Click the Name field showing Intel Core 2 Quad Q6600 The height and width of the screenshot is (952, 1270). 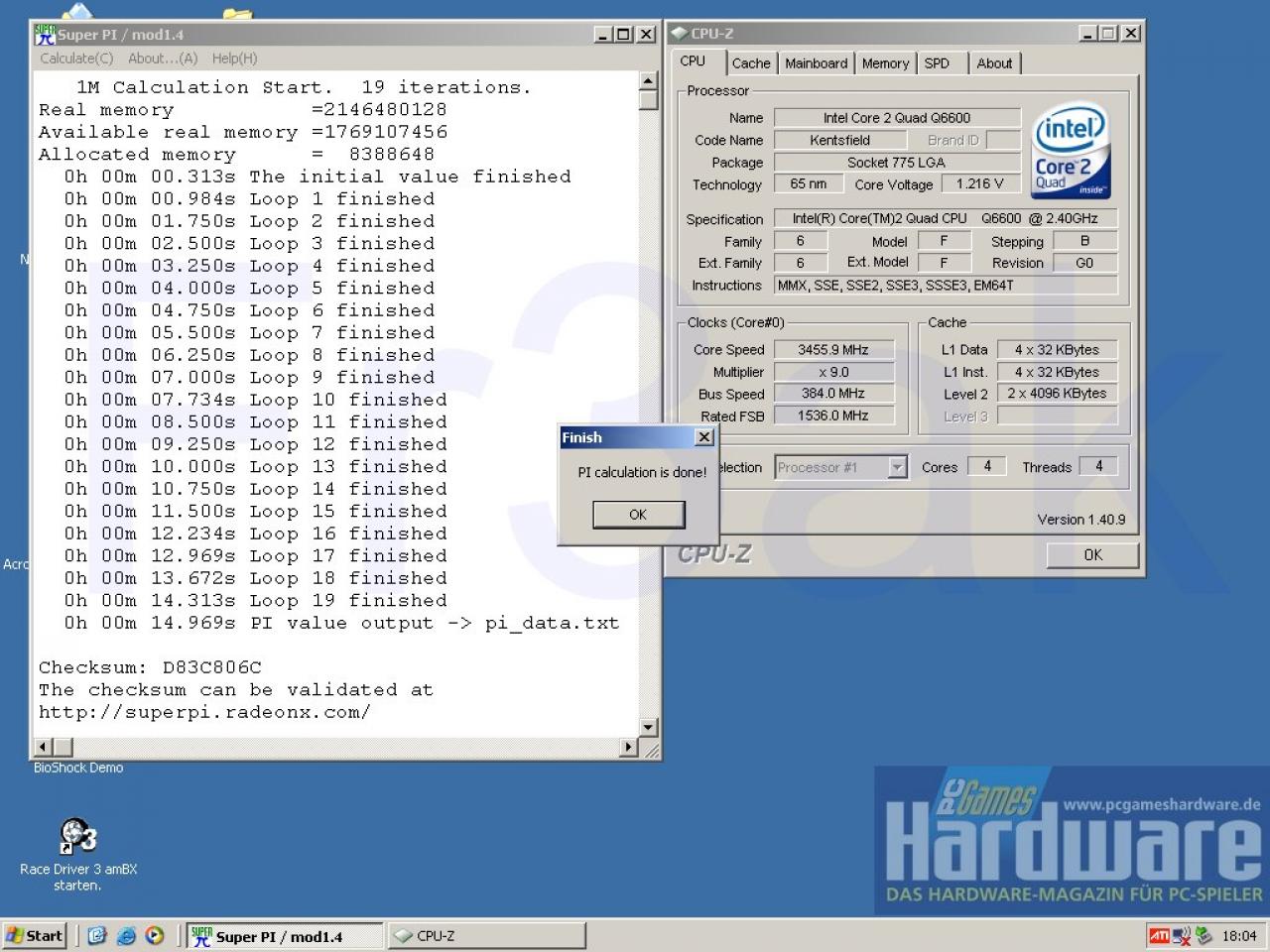[x=897, y=118]
